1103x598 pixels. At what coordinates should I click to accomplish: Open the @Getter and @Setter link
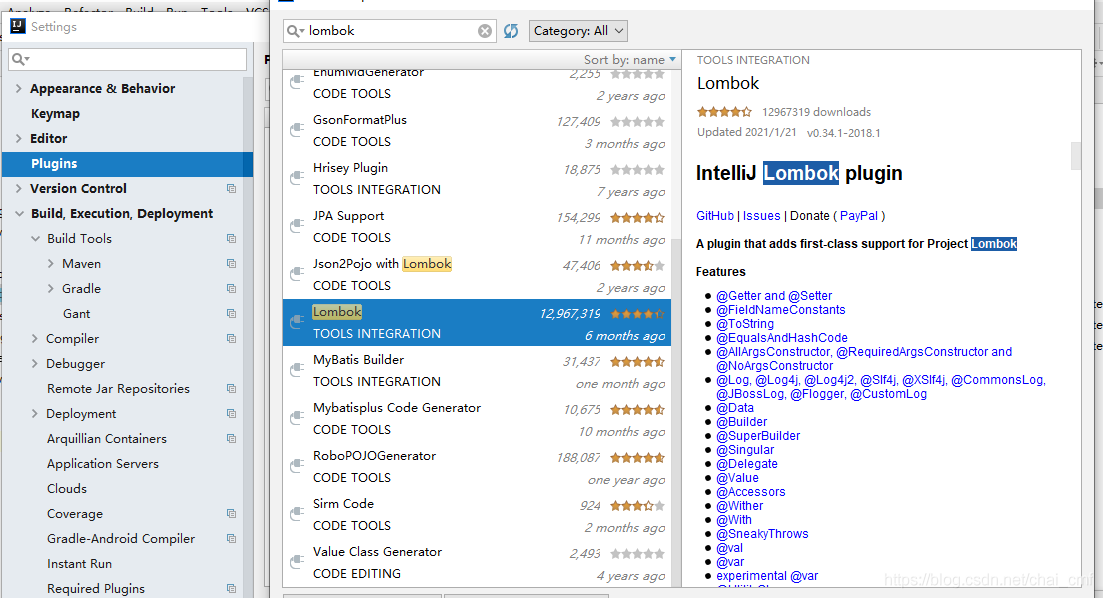pos(774,295)
